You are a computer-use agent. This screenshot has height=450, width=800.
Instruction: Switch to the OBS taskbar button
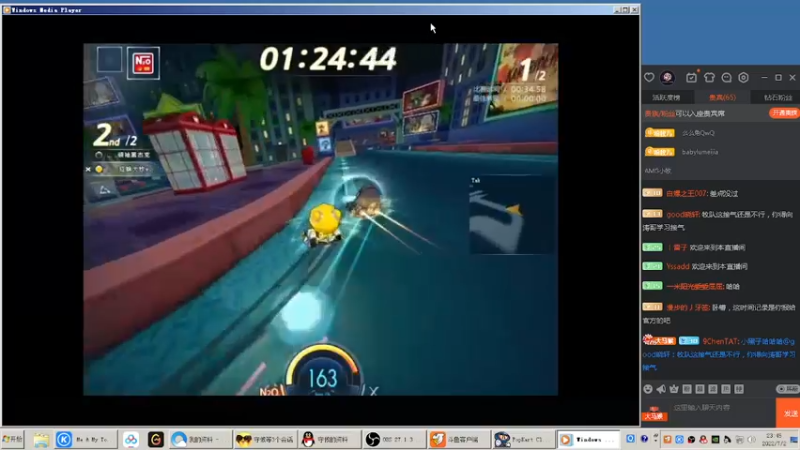[394, 439]
